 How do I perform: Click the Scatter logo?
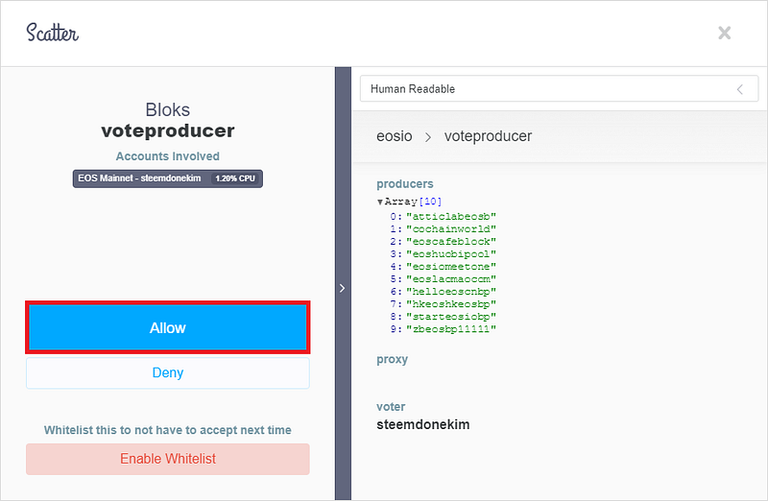coord(52,32)
